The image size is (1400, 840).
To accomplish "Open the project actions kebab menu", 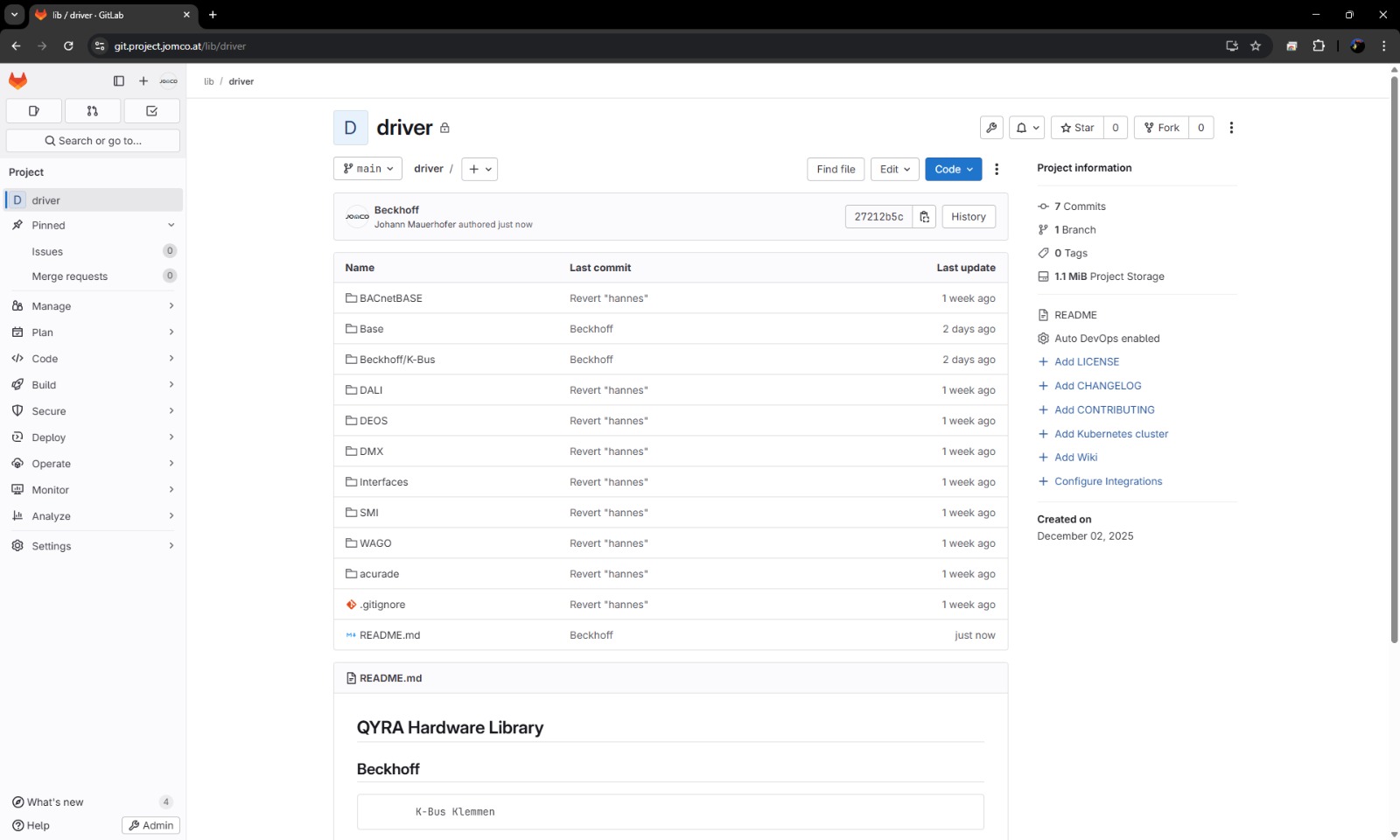I will [x=1231, y=128].
